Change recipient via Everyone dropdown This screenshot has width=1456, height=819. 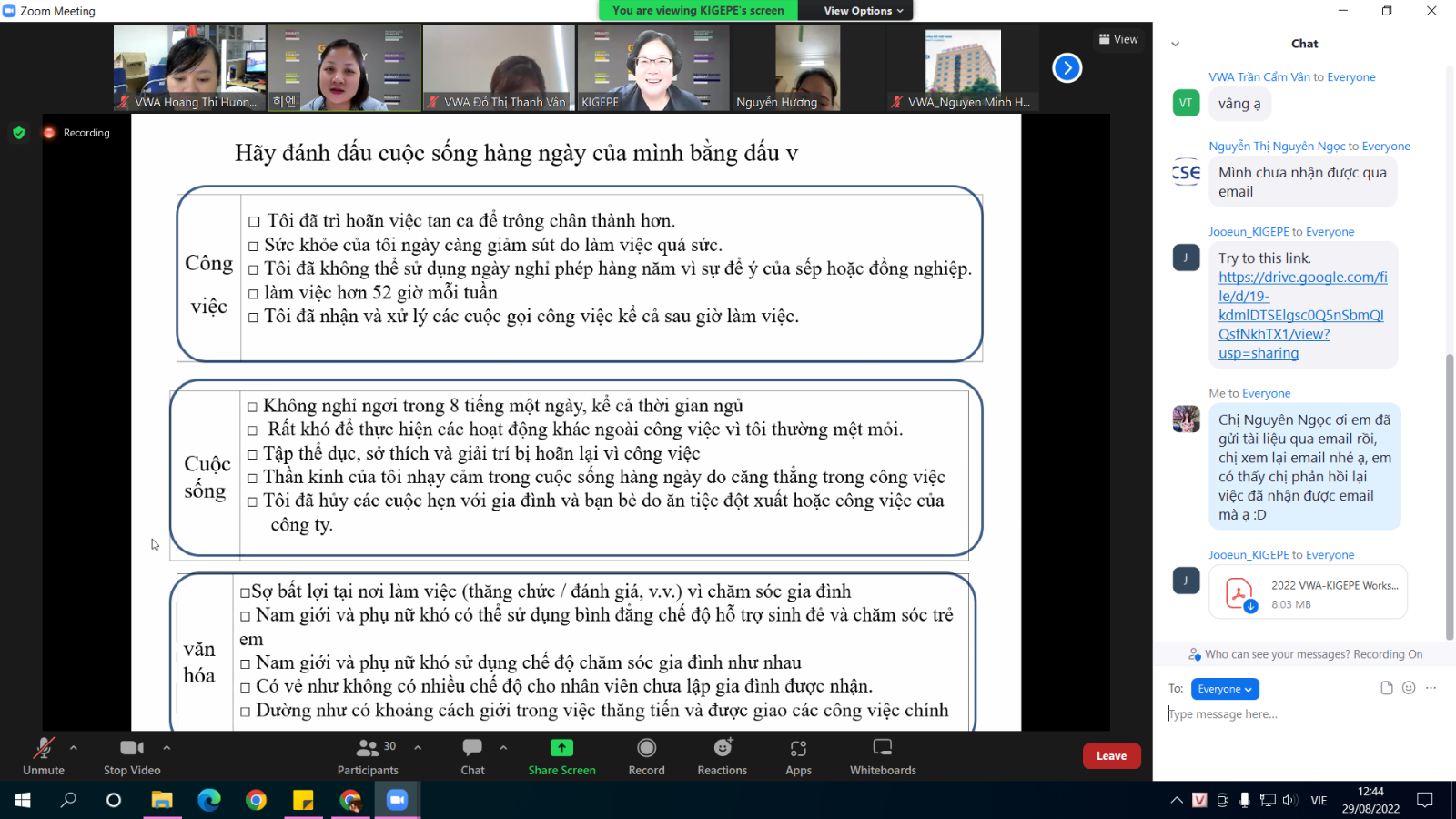(1225, 689)
